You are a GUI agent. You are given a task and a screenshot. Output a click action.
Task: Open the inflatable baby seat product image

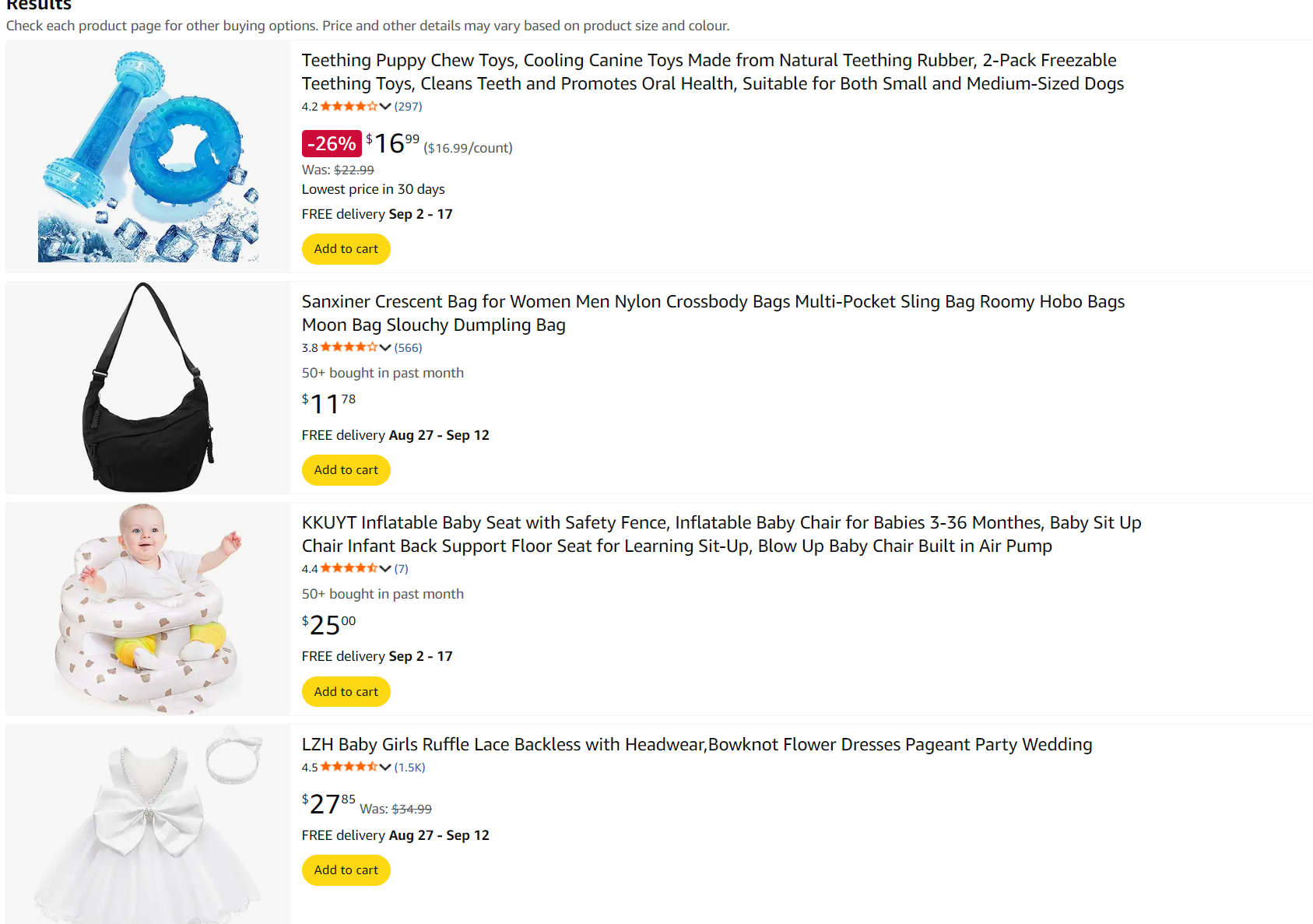[148, 609]
